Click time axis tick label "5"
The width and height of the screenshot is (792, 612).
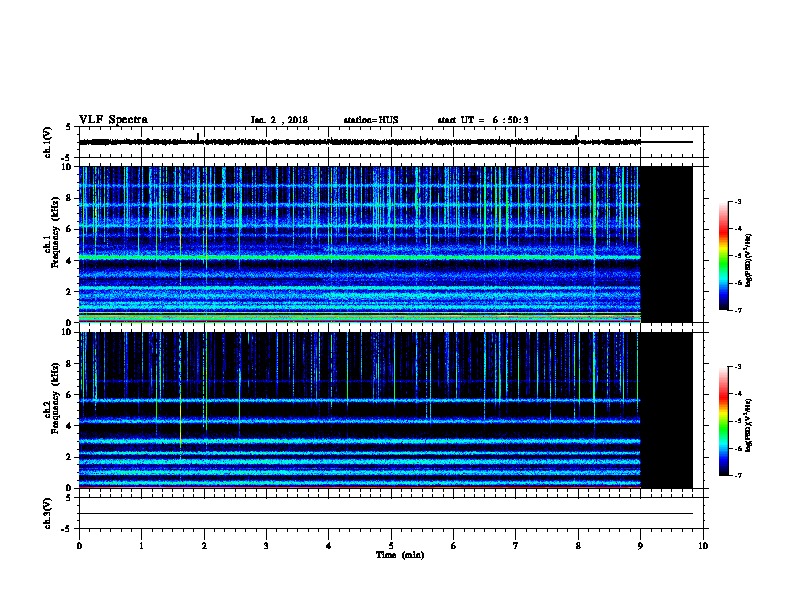pos(391,546)
